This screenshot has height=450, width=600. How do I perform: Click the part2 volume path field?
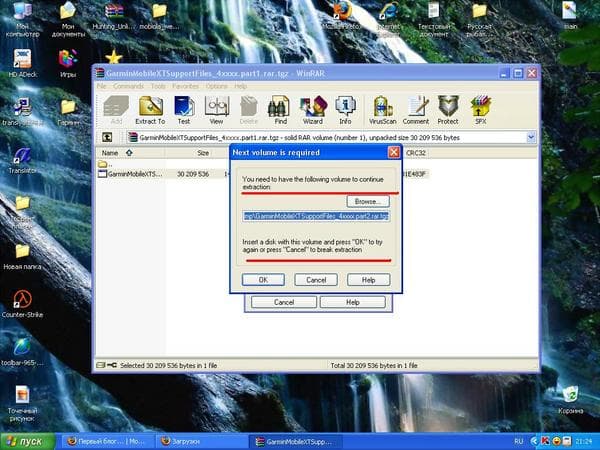[316, 216]
